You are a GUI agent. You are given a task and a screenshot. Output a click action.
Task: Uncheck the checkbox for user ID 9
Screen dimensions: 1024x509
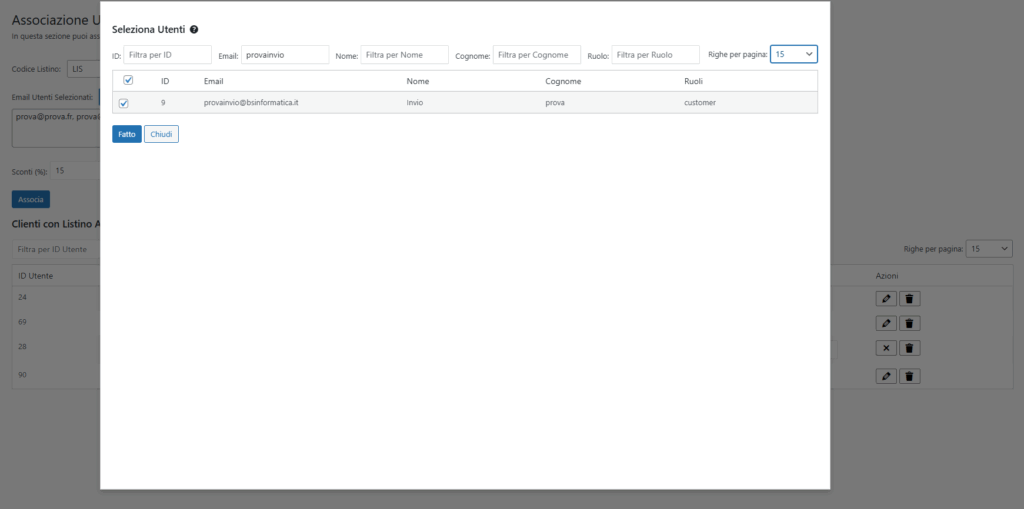click(124, 103)
